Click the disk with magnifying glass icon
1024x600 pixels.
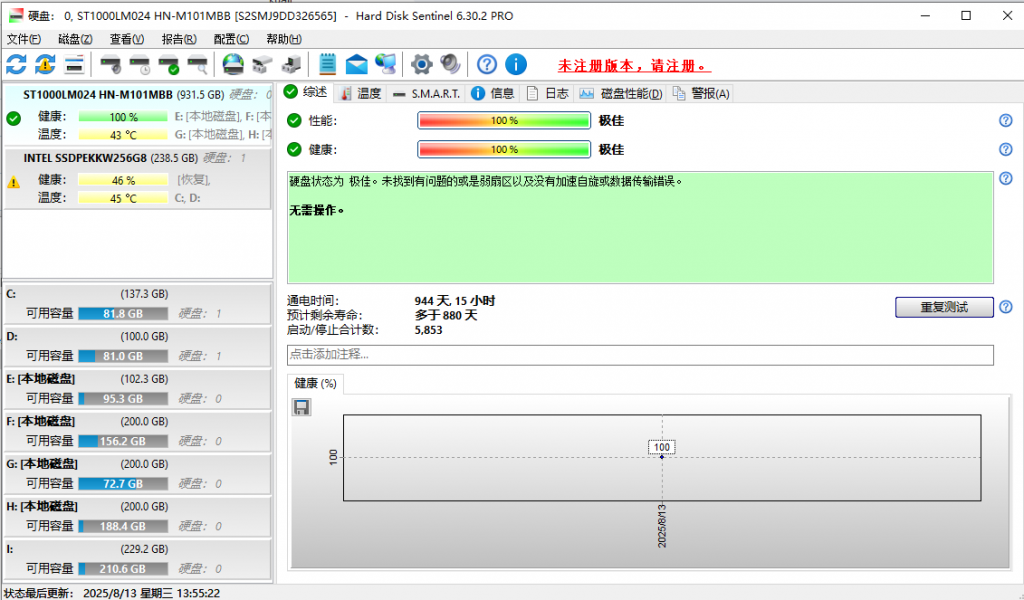(x=197, y=65)
